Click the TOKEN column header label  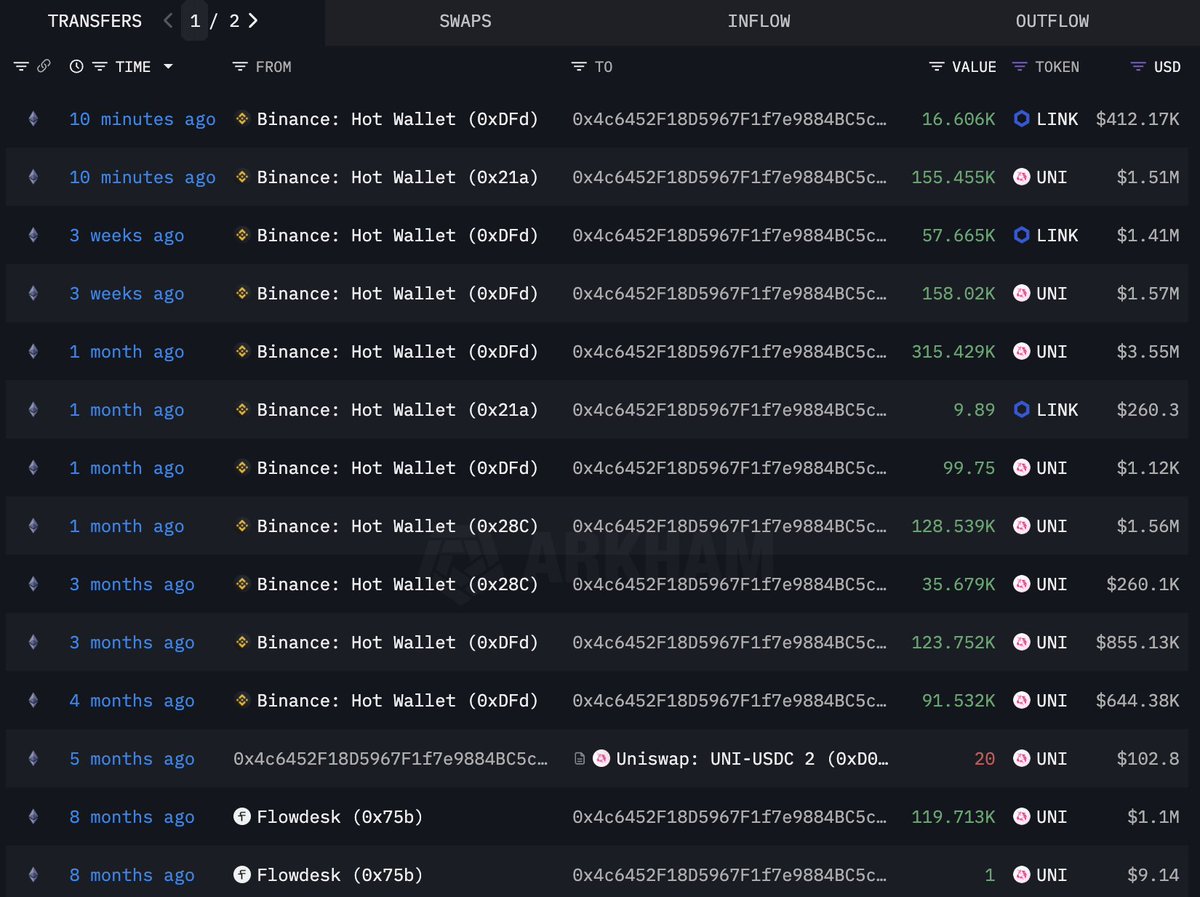pyautogui.click(x=1057, y=67)
